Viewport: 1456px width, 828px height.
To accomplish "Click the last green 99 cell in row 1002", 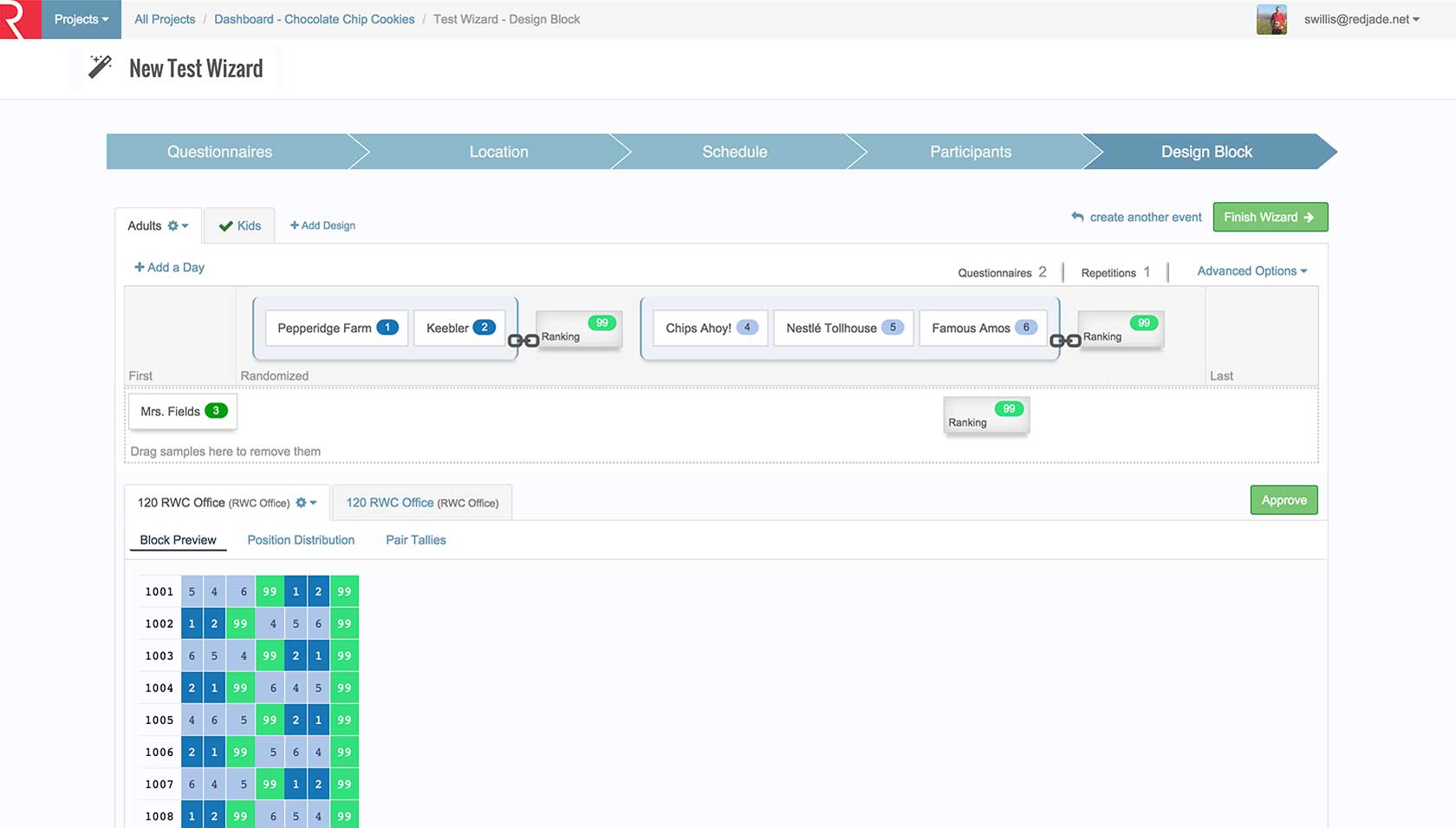I will [344, 623].
